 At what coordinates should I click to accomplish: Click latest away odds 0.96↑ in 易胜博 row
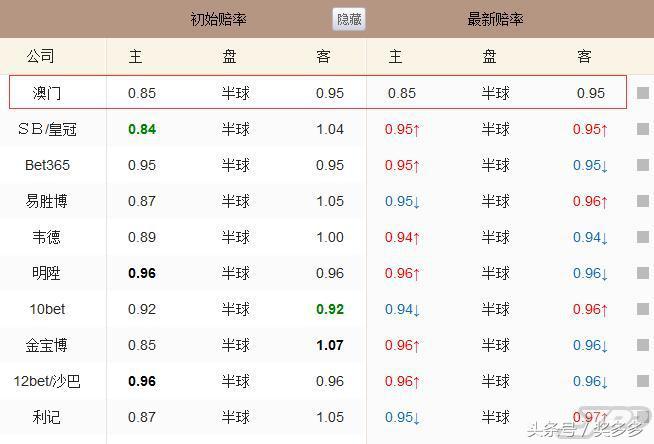pos(590,201)
